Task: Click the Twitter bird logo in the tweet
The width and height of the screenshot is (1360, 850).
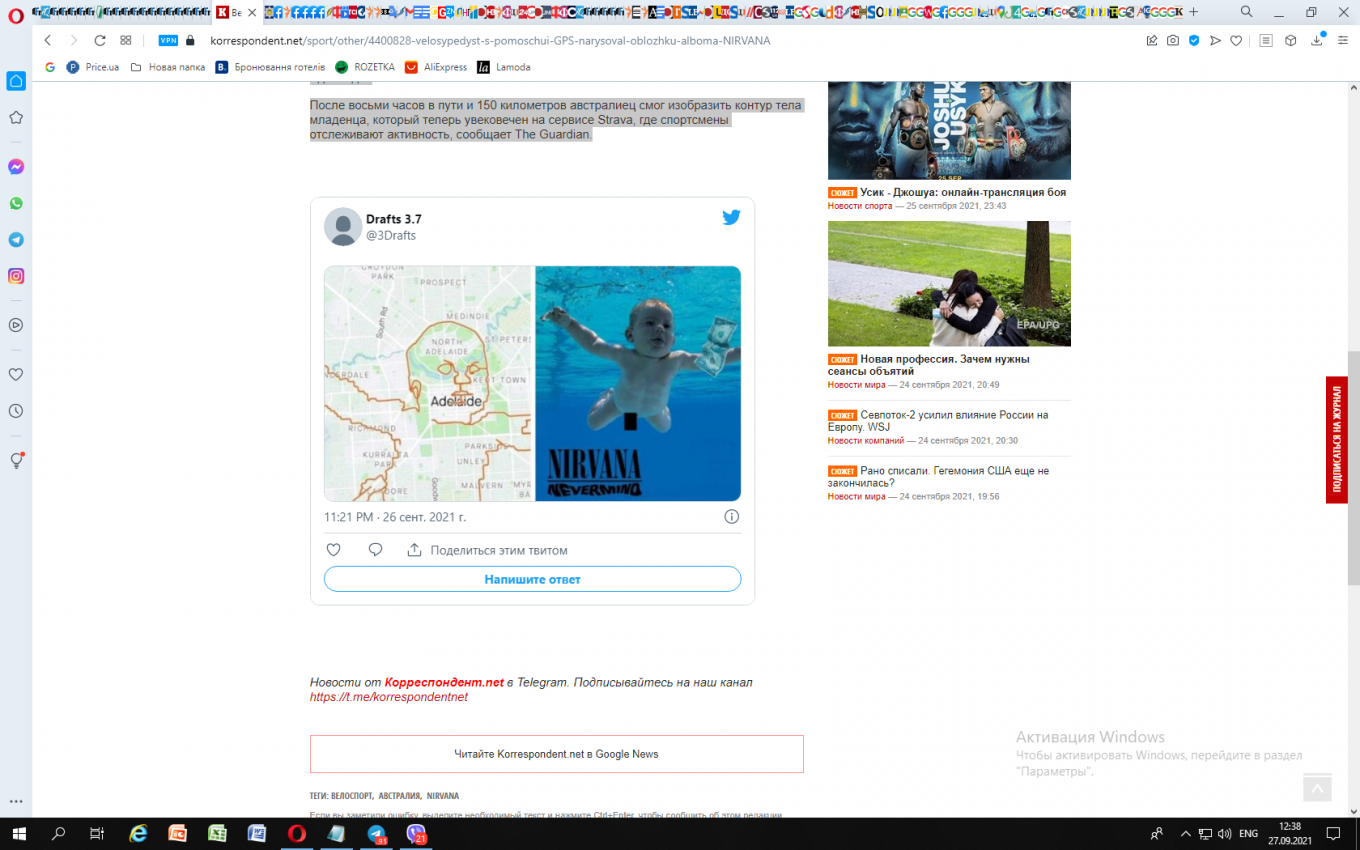Action: [731, 217]
